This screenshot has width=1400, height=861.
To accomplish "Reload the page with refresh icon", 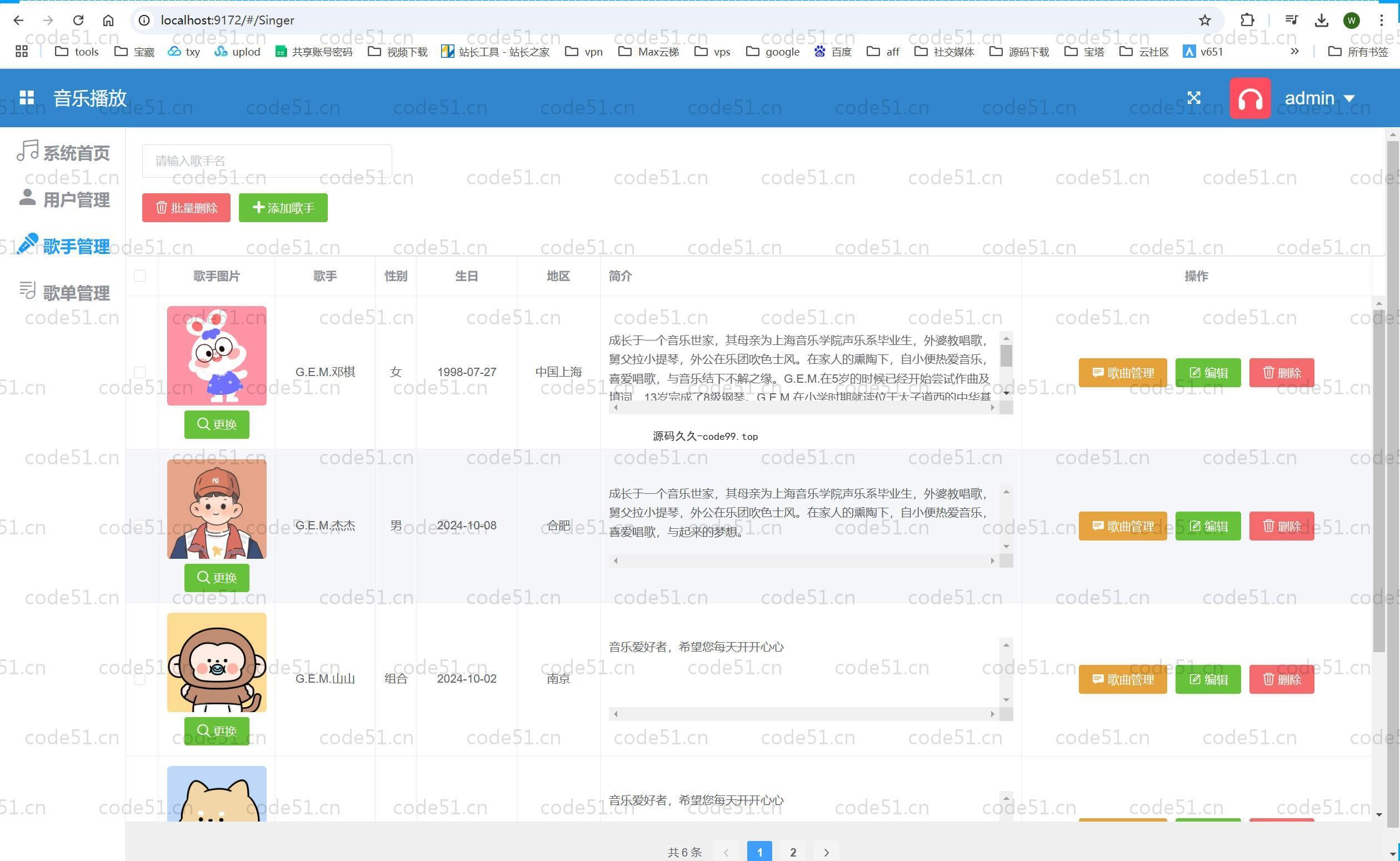I will coord(78,21).
